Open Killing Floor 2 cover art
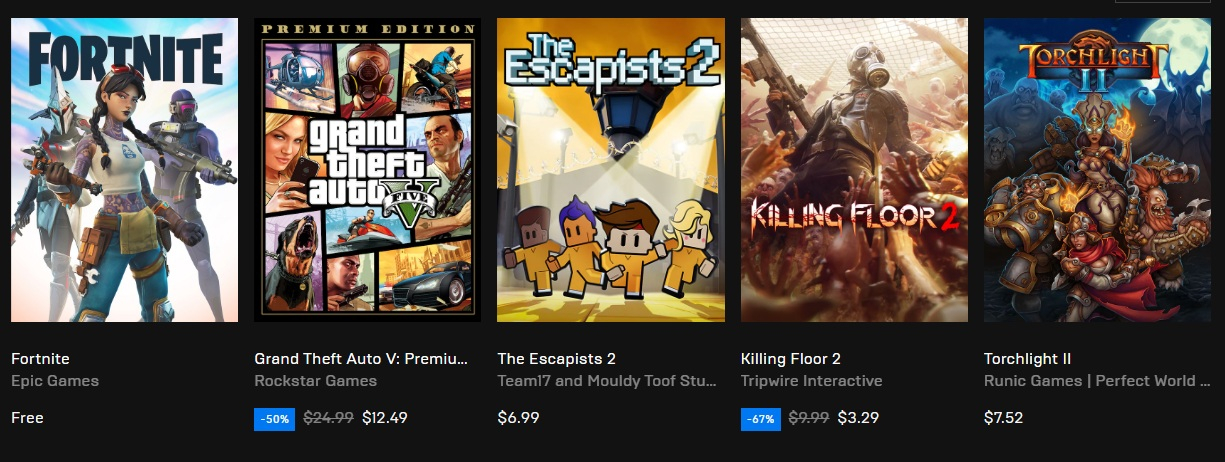This screenshot has height=462, width=1225. coord(854,170)
